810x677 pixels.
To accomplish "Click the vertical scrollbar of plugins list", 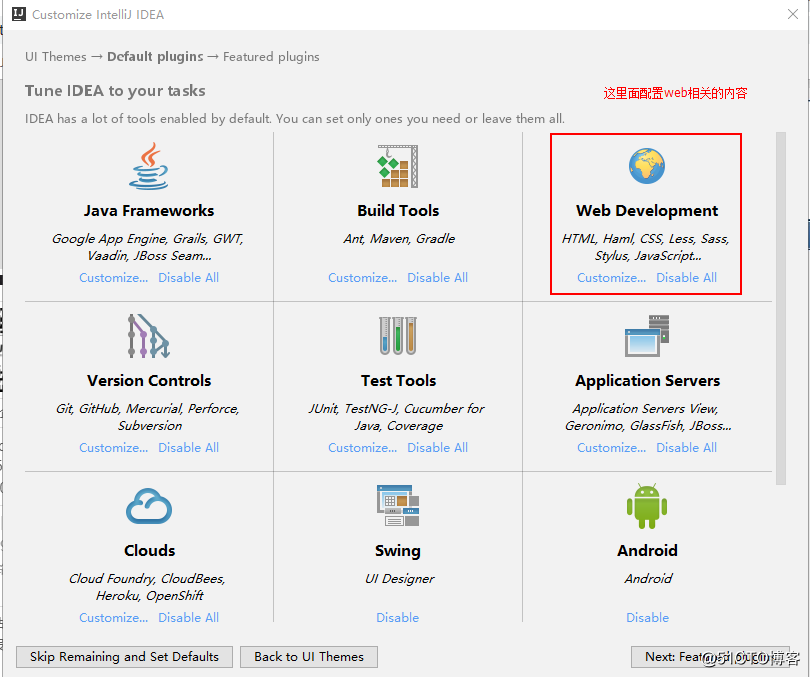I will tap(781, 308).
